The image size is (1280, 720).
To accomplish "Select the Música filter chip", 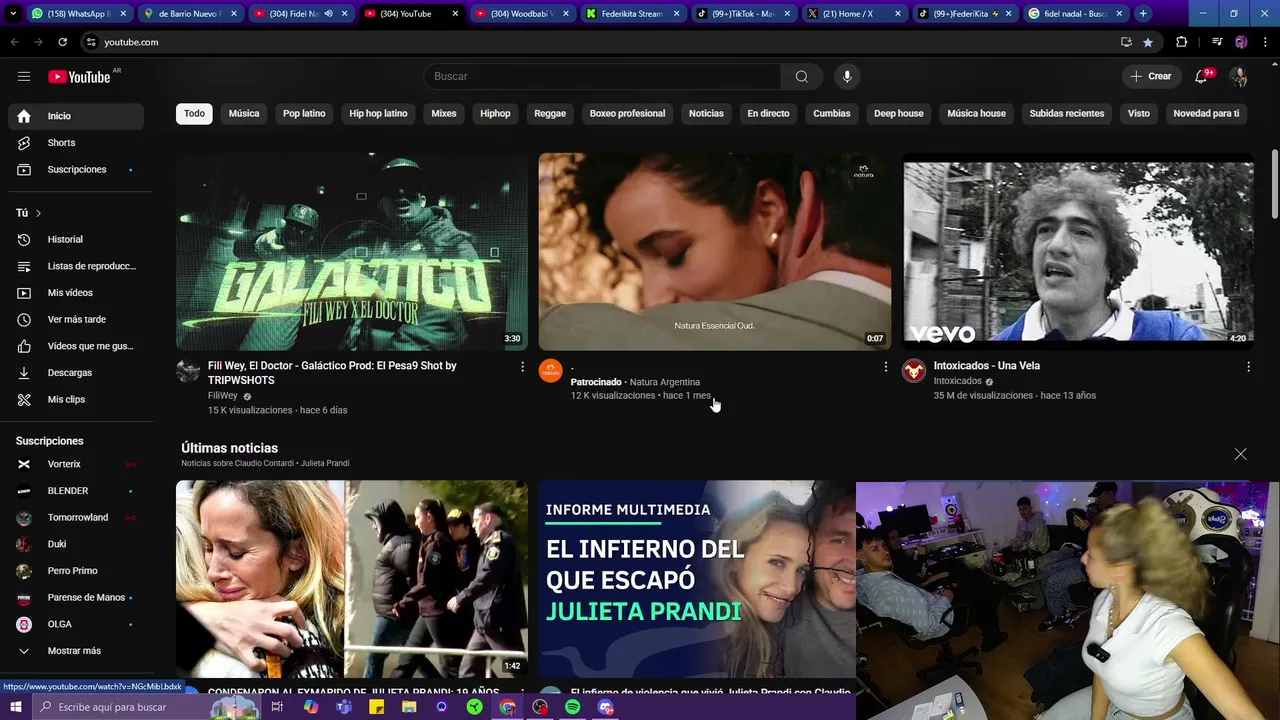I will [x=244, y=114].
